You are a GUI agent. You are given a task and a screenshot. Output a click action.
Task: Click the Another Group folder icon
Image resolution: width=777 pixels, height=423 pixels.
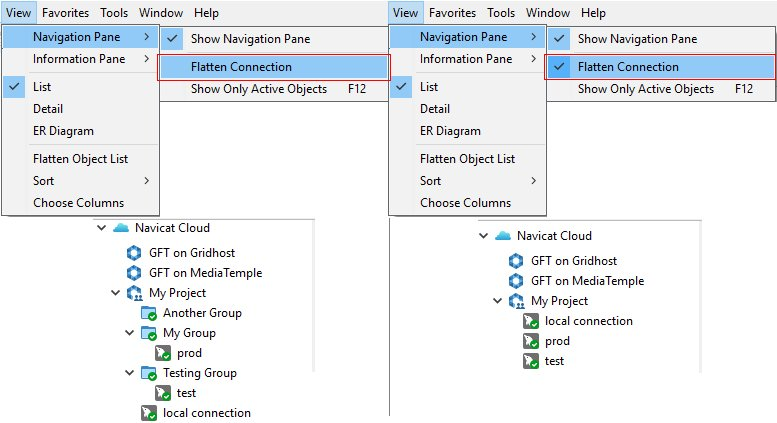click(150, 313)
